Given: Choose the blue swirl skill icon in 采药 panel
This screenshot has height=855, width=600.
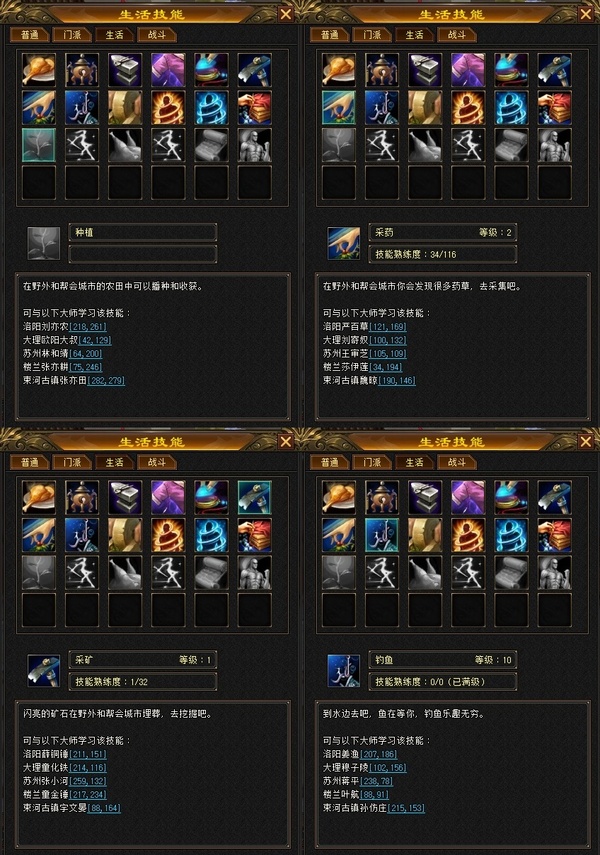Looking at the screenshot, I should [x=511, y=107].
